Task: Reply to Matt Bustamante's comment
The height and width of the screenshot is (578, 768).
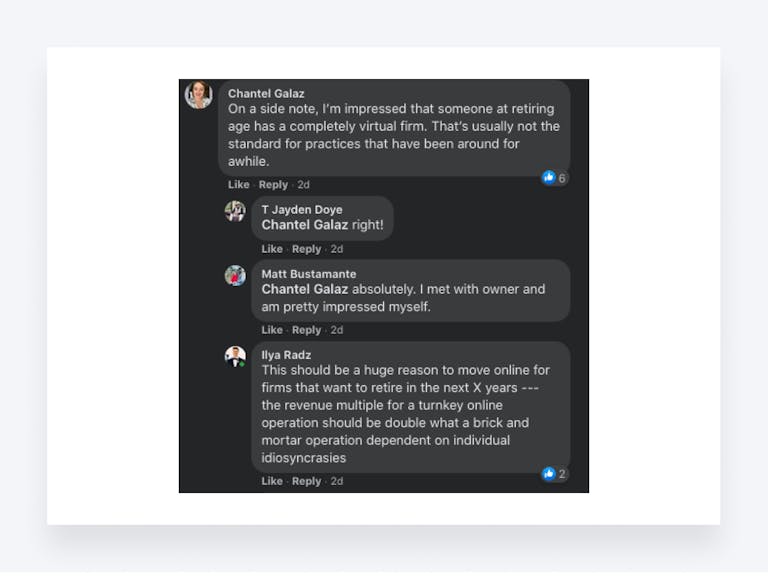Action: [306, 330]
